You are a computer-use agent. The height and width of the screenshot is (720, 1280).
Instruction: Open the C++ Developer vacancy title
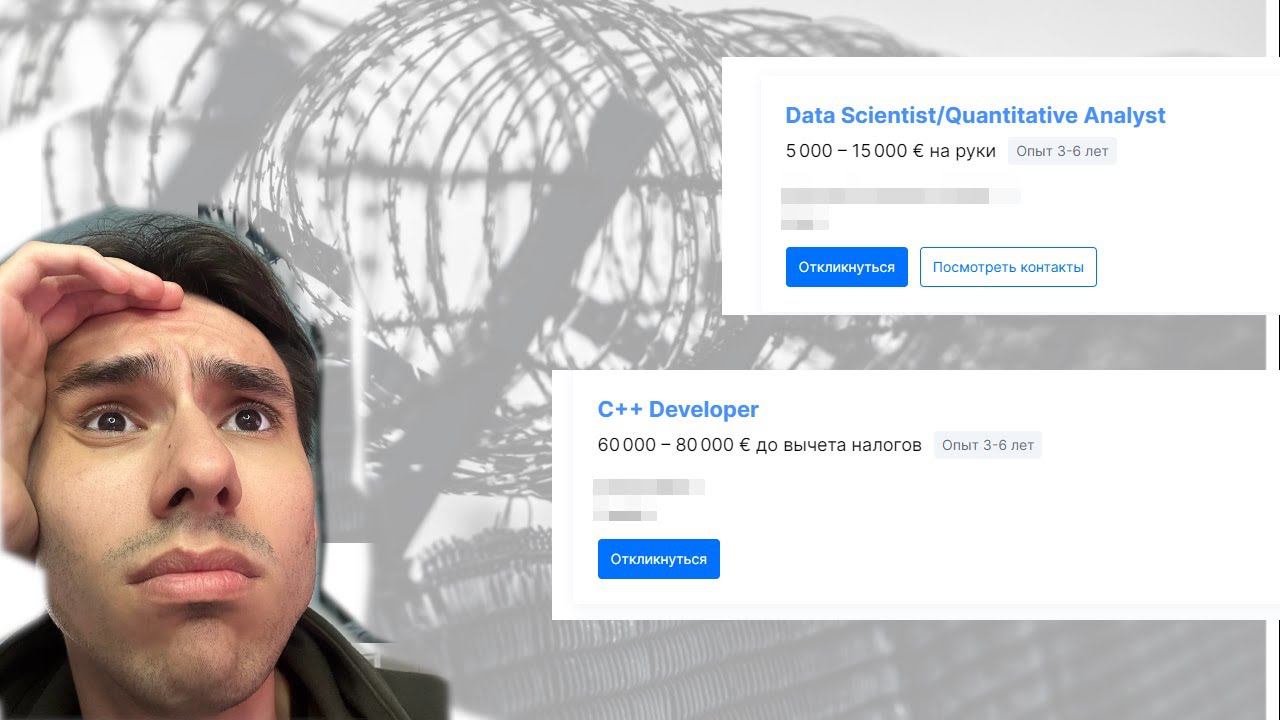click(x=678, y=409)
